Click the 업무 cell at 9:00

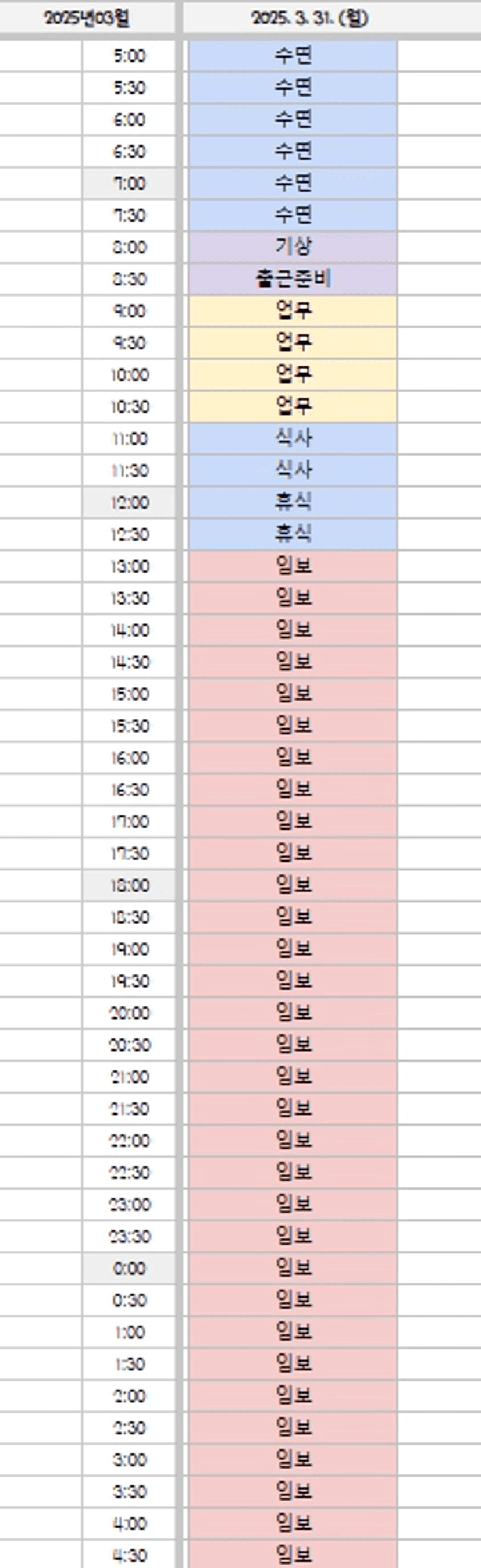(x=293, y=310)
